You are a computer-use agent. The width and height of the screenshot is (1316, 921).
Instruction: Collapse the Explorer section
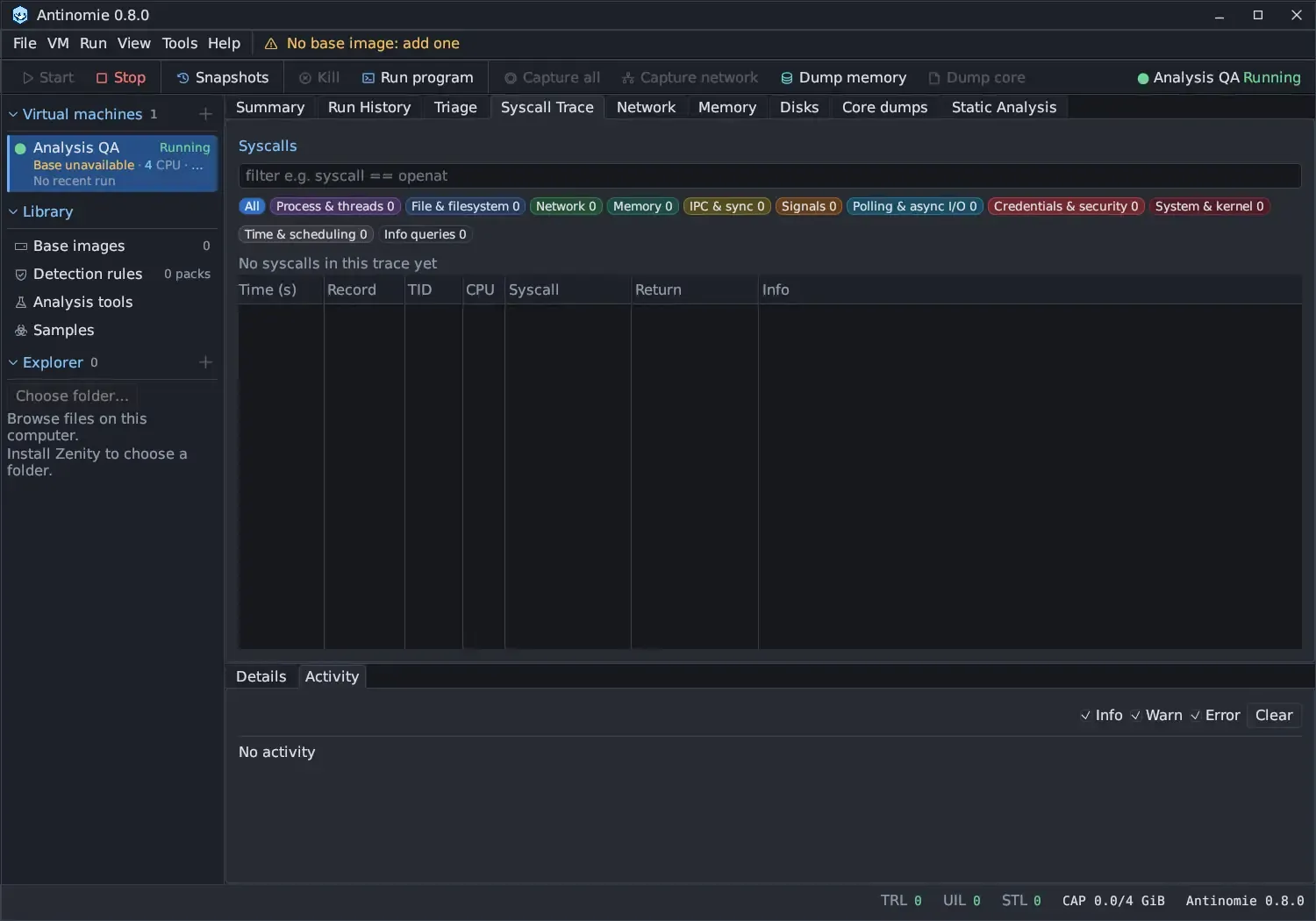(13, 362)
